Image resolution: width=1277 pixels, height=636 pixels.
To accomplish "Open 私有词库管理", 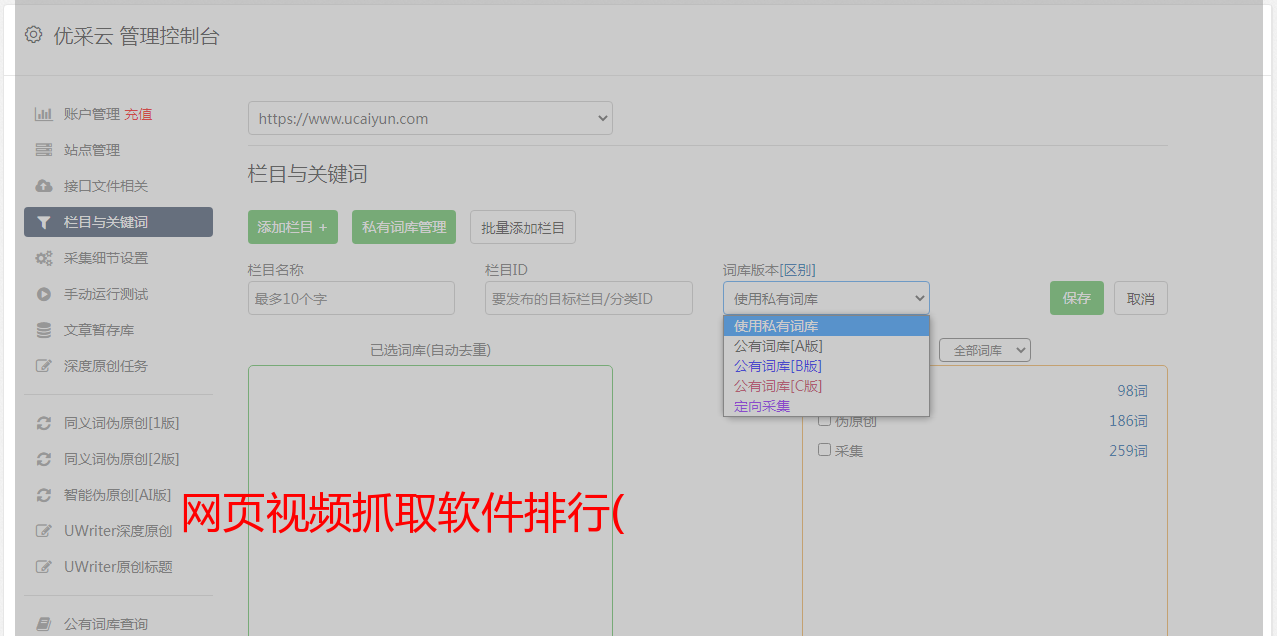I will (404, 227).
